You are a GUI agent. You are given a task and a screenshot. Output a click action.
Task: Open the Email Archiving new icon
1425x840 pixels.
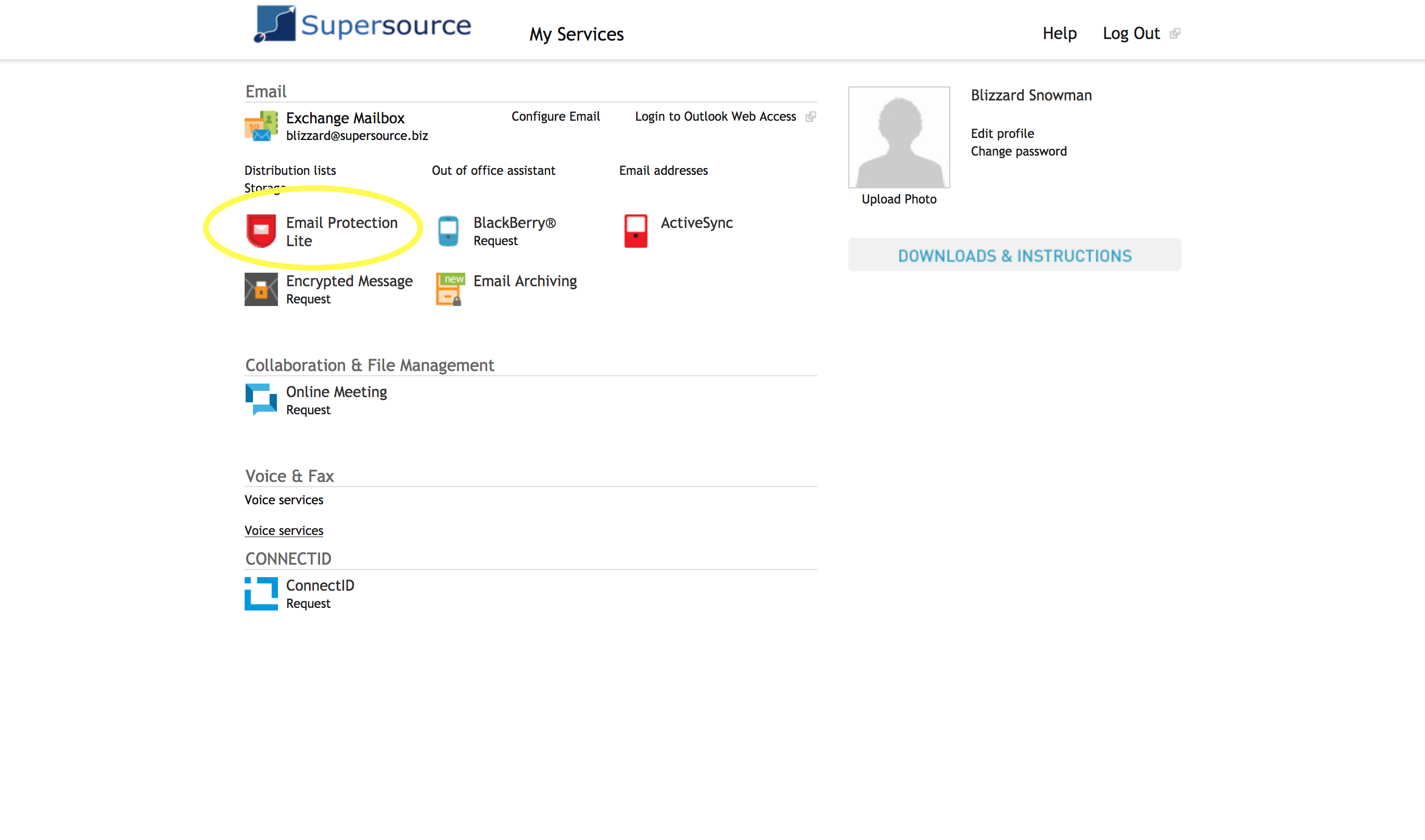tap(450, 289)
